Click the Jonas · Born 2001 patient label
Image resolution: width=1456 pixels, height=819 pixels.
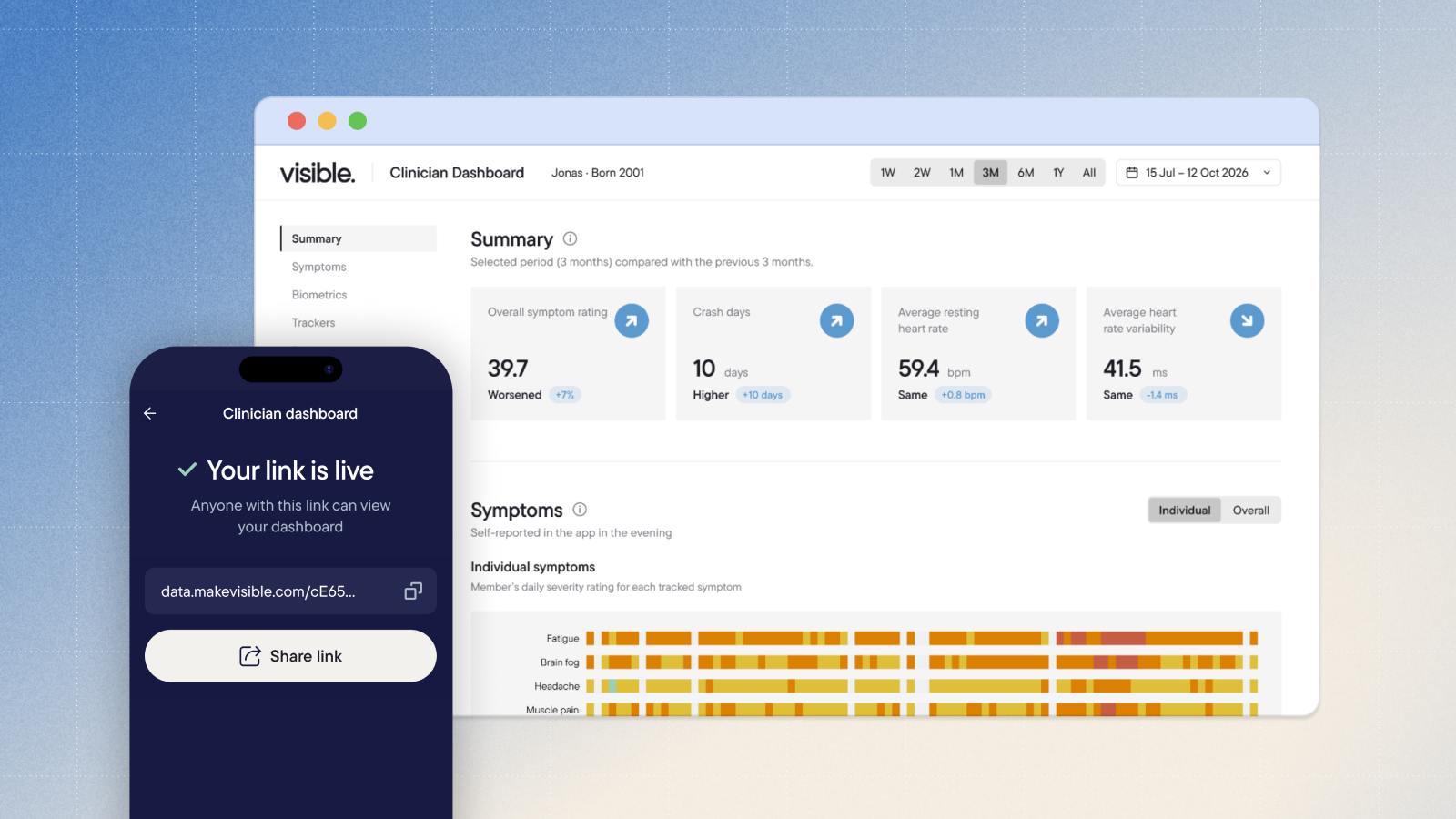coord(598,173)
